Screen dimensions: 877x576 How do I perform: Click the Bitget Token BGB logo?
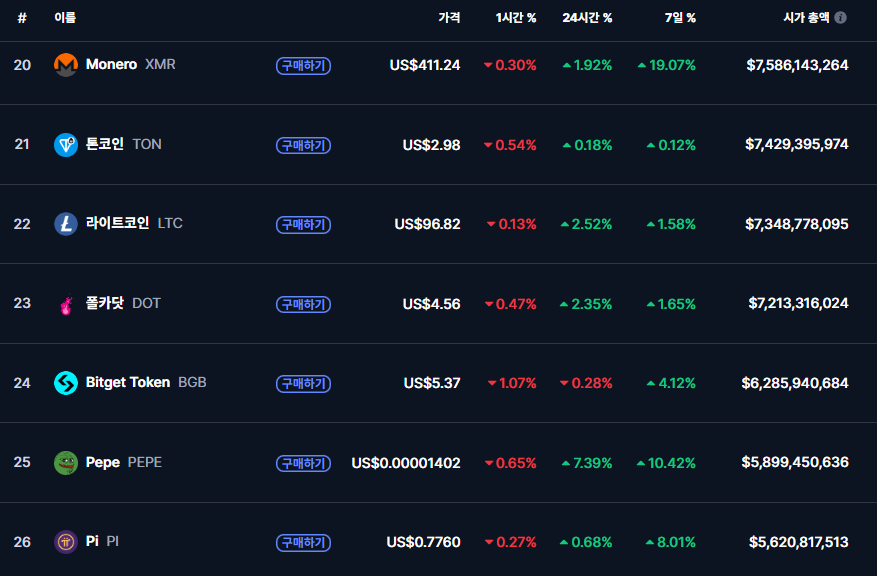[x=65, y=383]
